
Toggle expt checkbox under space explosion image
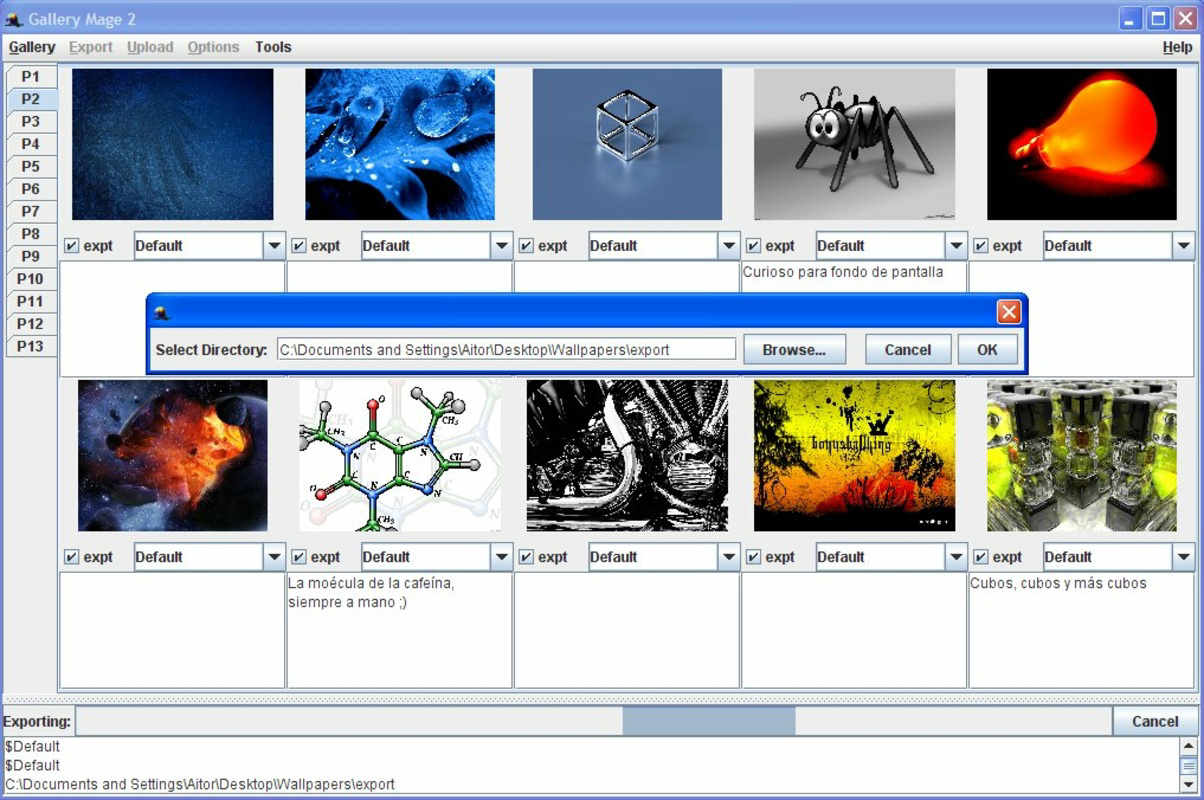(72, 557)
